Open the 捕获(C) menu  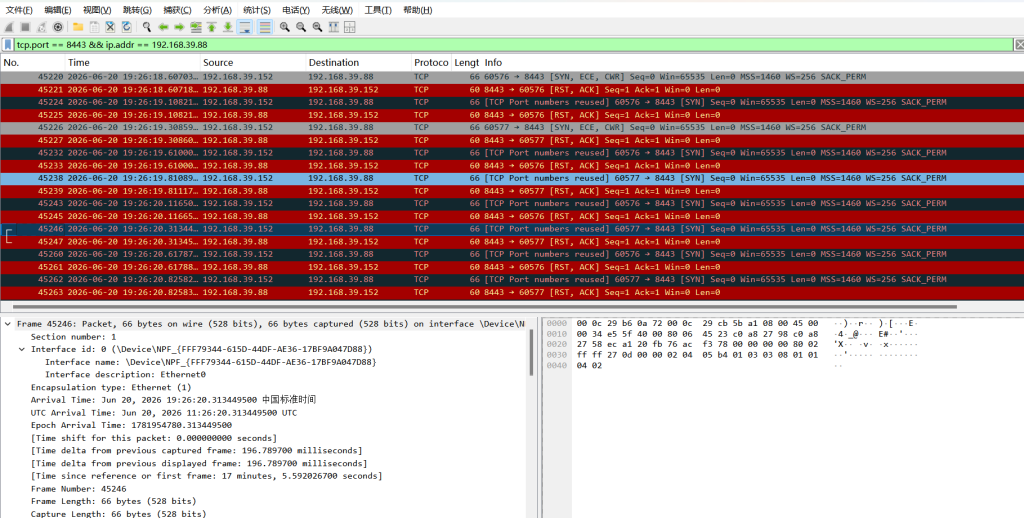[177, 10]
